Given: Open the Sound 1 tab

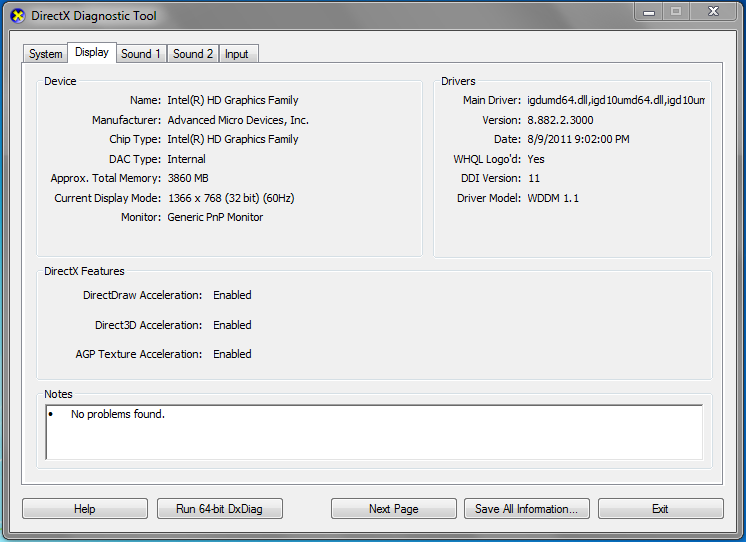Looking at the screenshot, I should click(x=141, y=54).
